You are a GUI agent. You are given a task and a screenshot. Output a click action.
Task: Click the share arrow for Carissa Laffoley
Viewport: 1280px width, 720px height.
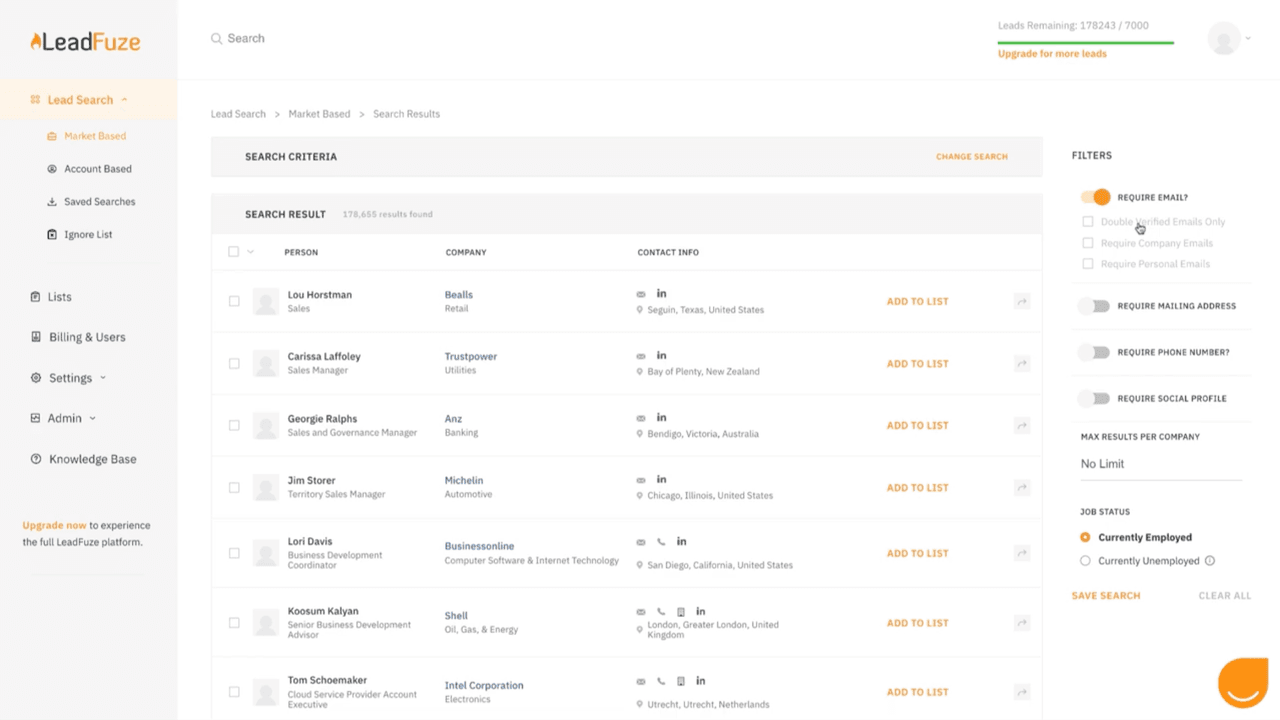(1022, 363)
